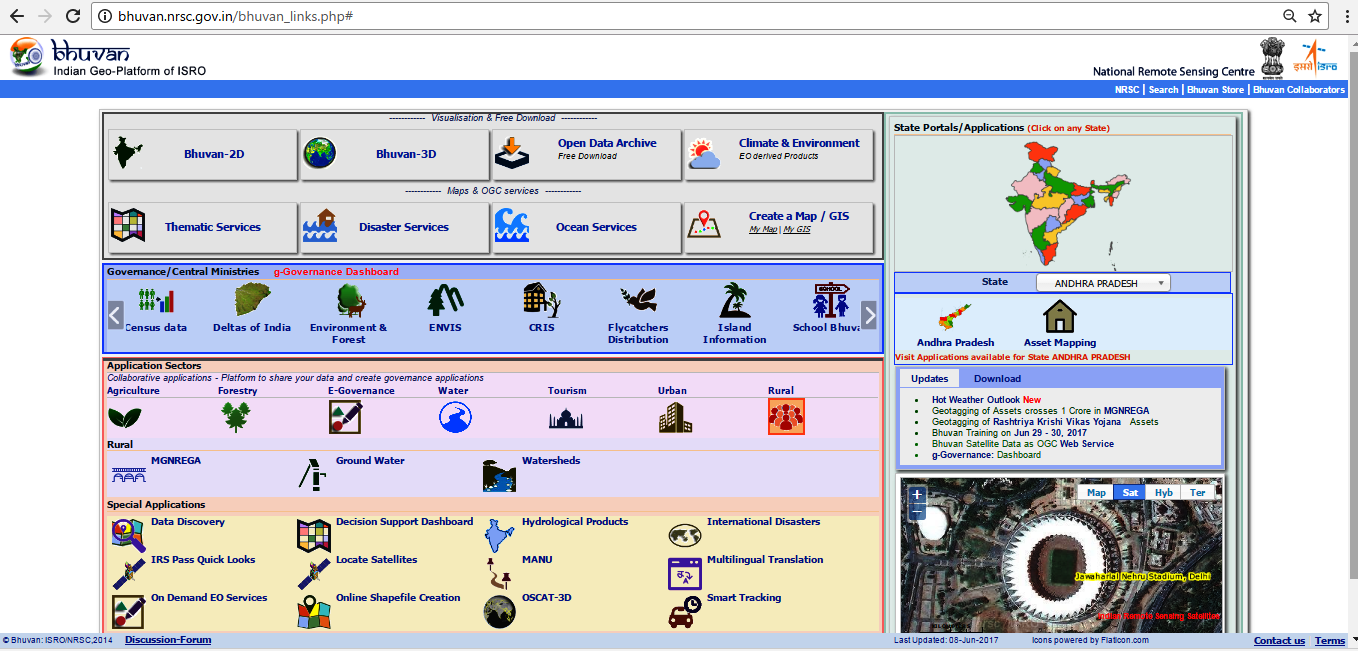This screenshot has width=1358, height=651.
Task: Open the Census data icon
Action: [155, 300]
